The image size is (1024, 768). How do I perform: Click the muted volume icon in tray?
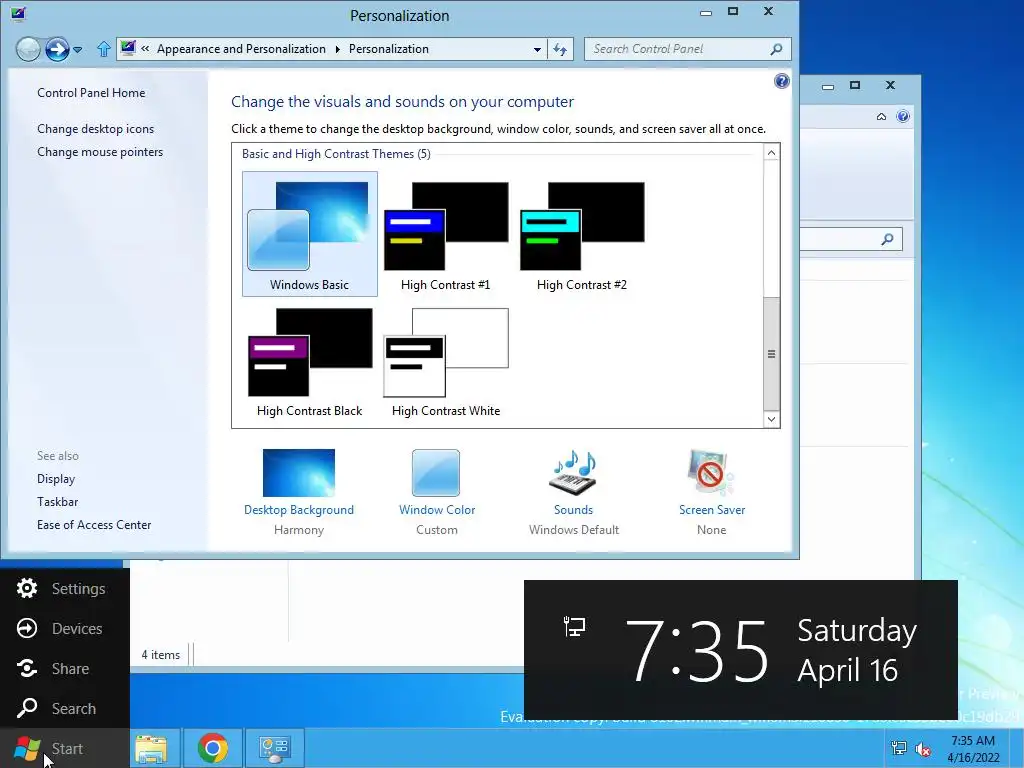click(x=923, y=749)
